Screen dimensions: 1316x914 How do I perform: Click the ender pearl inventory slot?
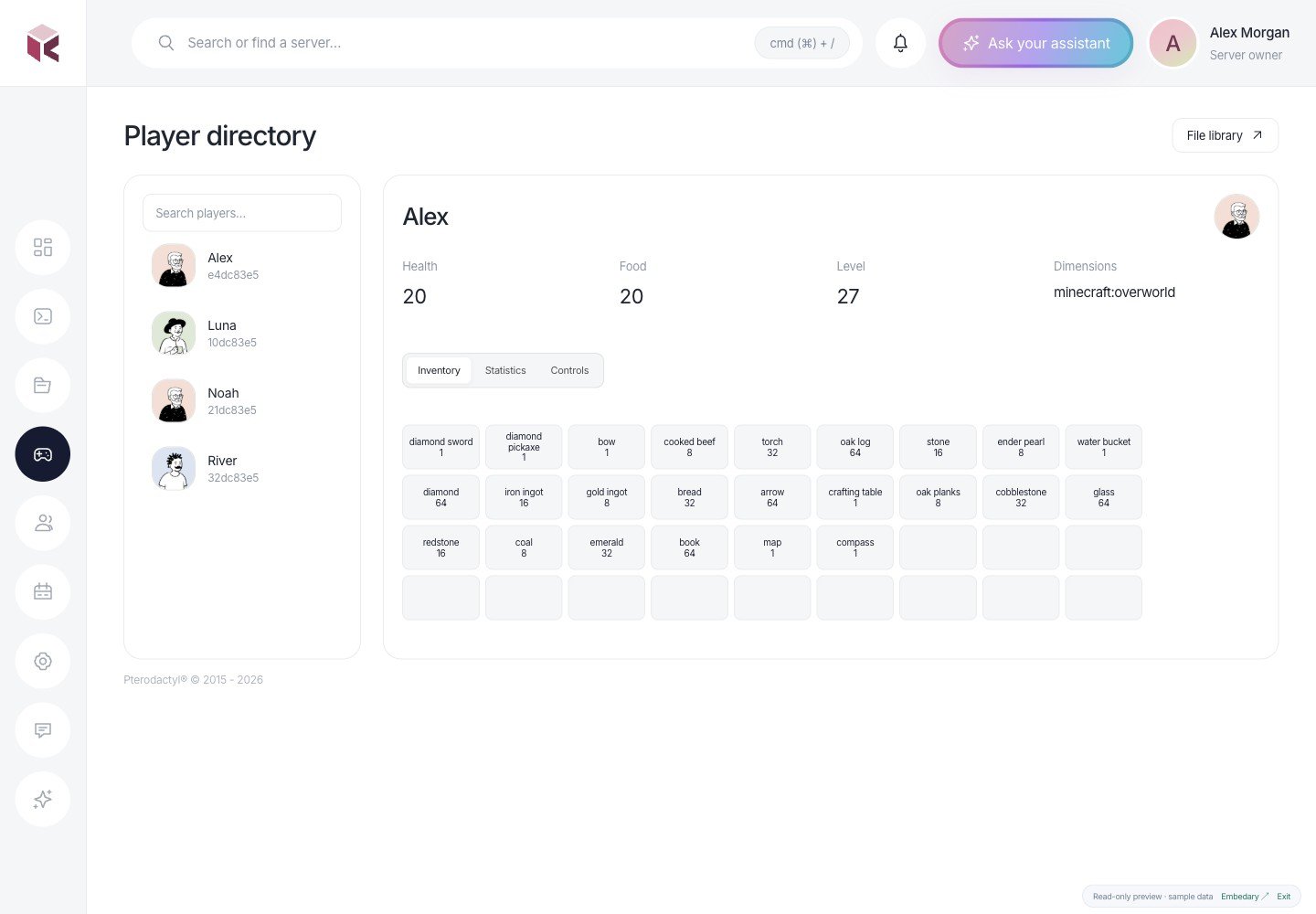click(1021, 447)
